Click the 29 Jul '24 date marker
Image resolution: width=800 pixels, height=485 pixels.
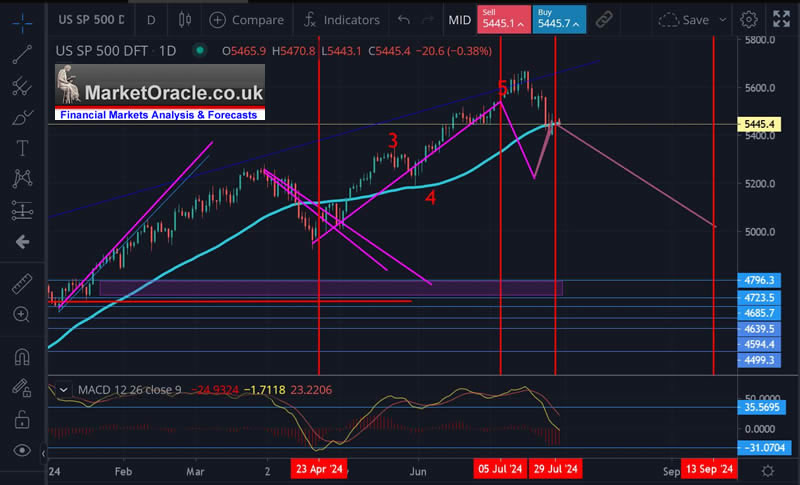coord(556,469)
